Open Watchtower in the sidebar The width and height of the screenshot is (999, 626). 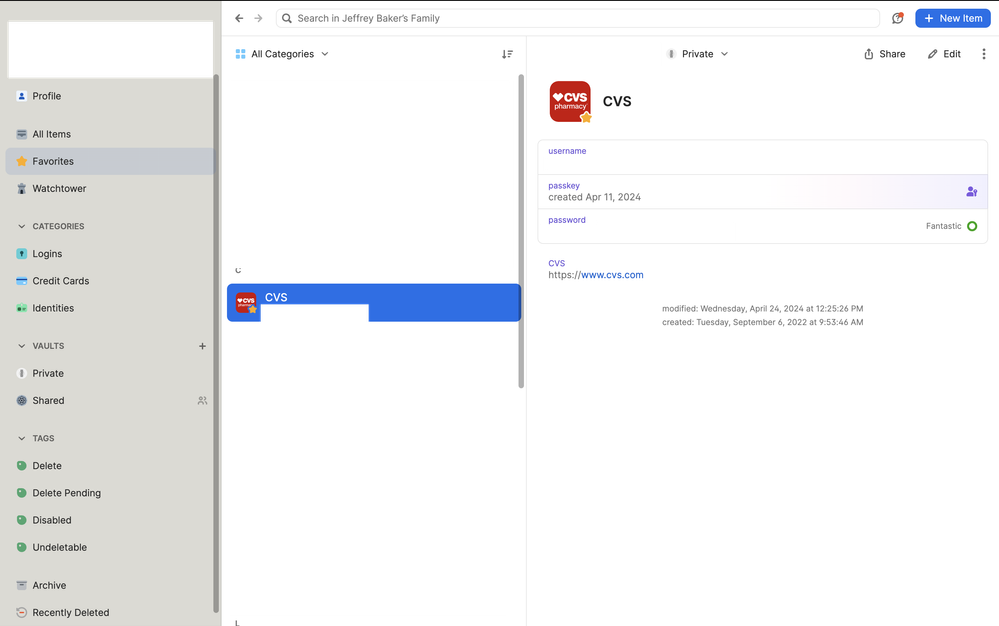click(x=59, y=188)
